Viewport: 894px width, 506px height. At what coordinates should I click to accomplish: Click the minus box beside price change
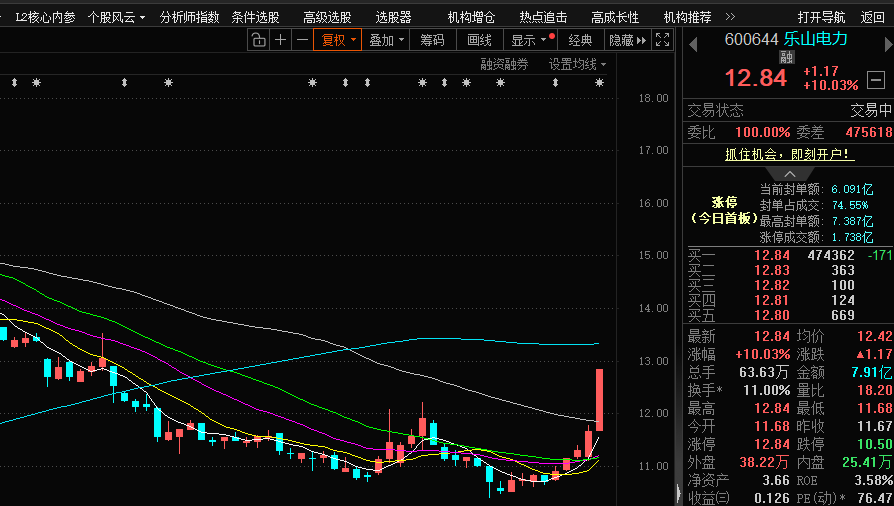click(876, 79)
